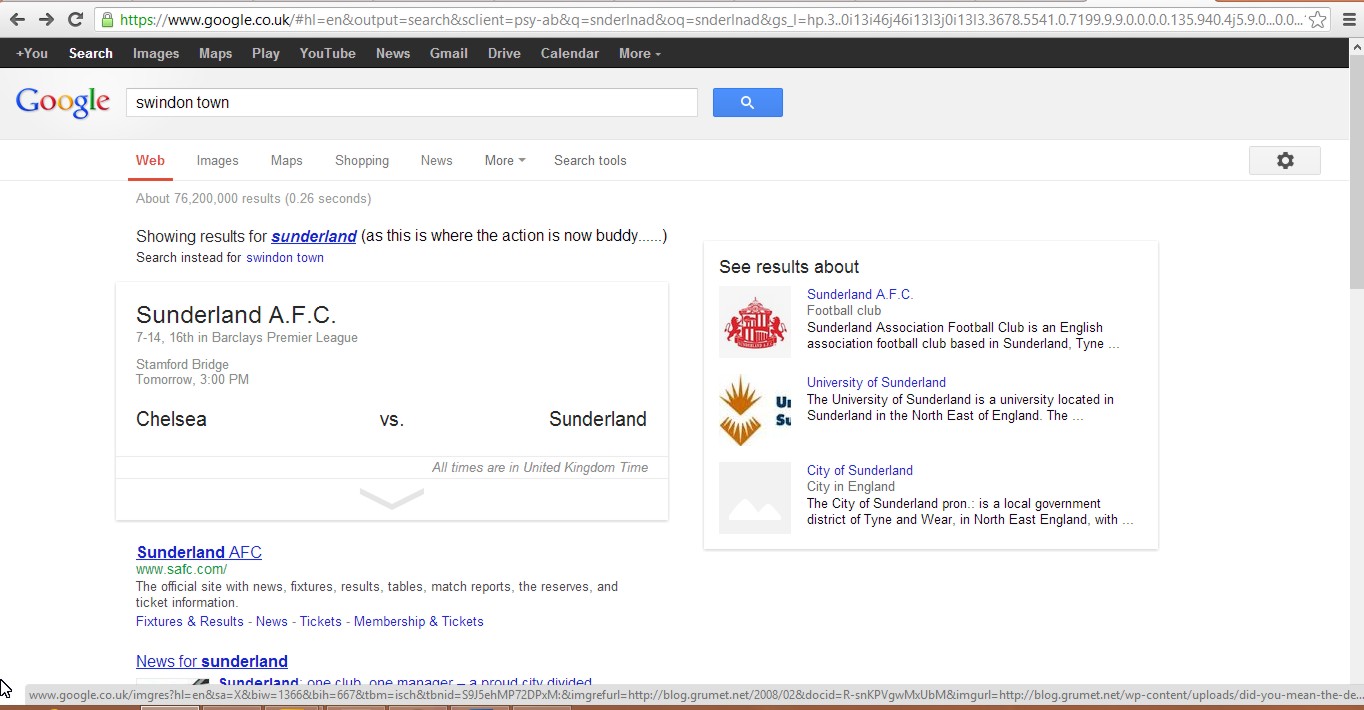Click the Google logo
Image resolution: width=1364 pixels, height=710 pixels.
pyautogui.click(x=63, y=102)
